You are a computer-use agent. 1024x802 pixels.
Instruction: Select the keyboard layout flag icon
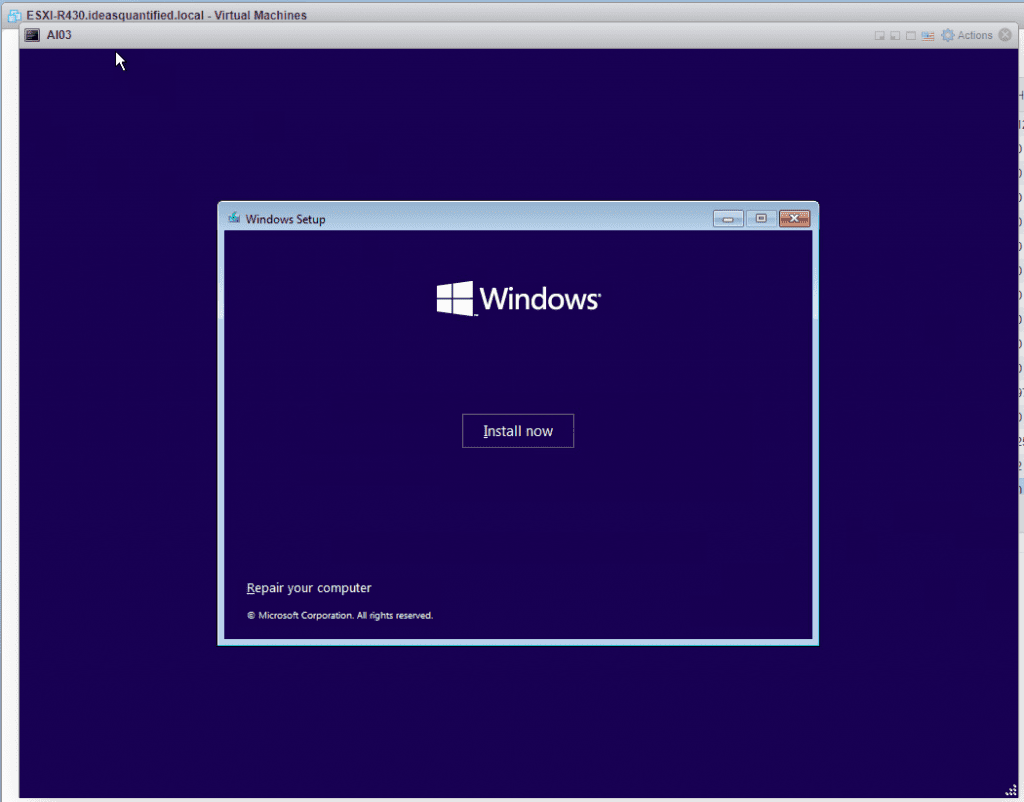pyautogui.click(x=927, y=36)
